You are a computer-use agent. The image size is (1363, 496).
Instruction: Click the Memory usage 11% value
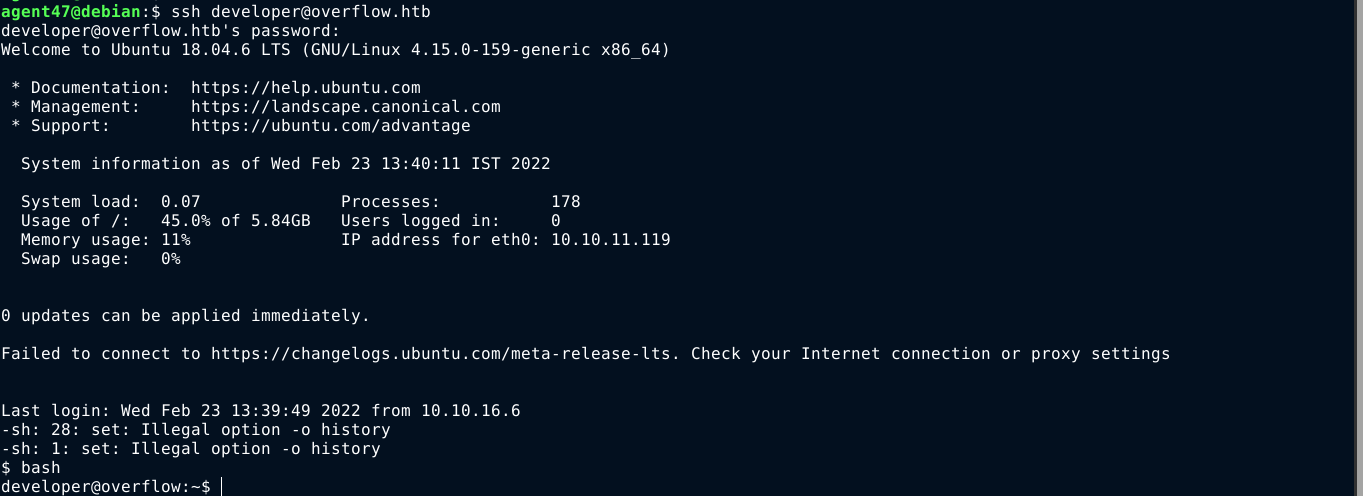coord(175,240)
